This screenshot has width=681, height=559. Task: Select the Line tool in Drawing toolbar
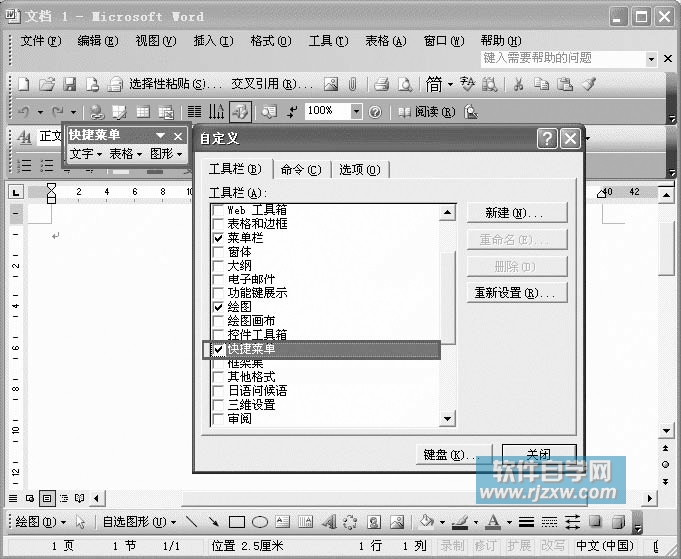[x=192, y=522]
